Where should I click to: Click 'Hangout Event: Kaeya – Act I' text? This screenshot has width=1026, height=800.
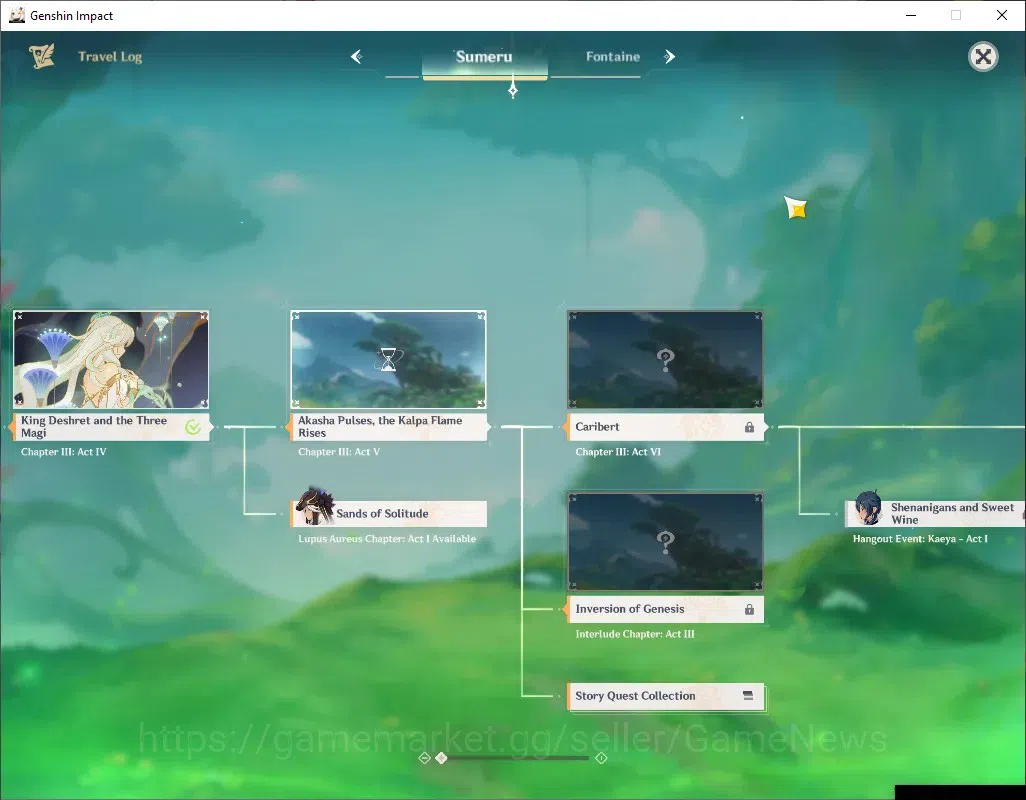920,539
